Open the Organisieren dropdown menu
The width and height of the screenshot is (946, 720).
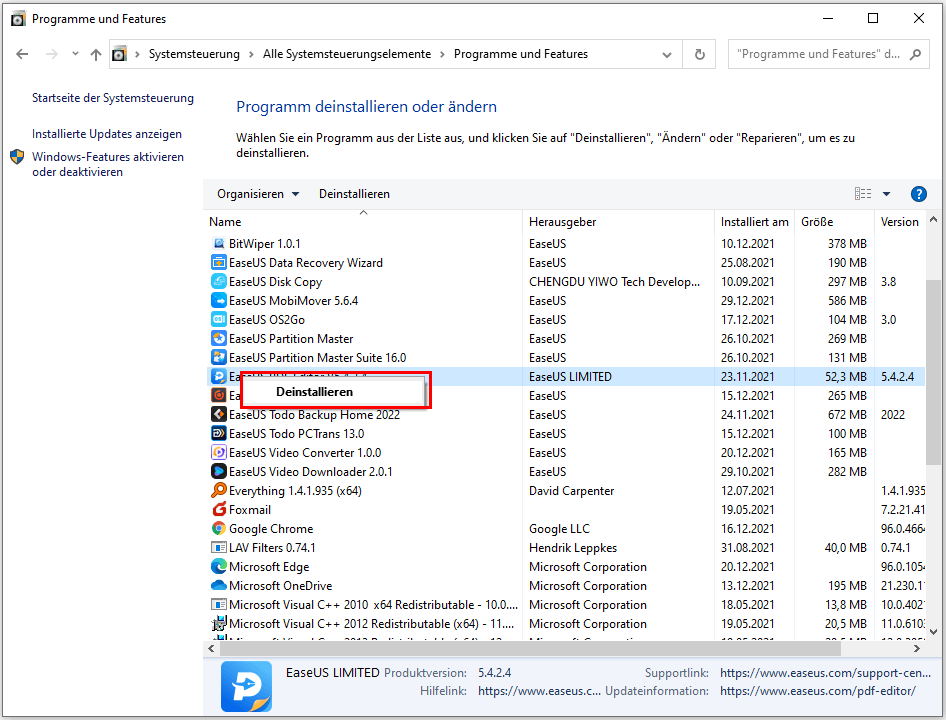258,194
